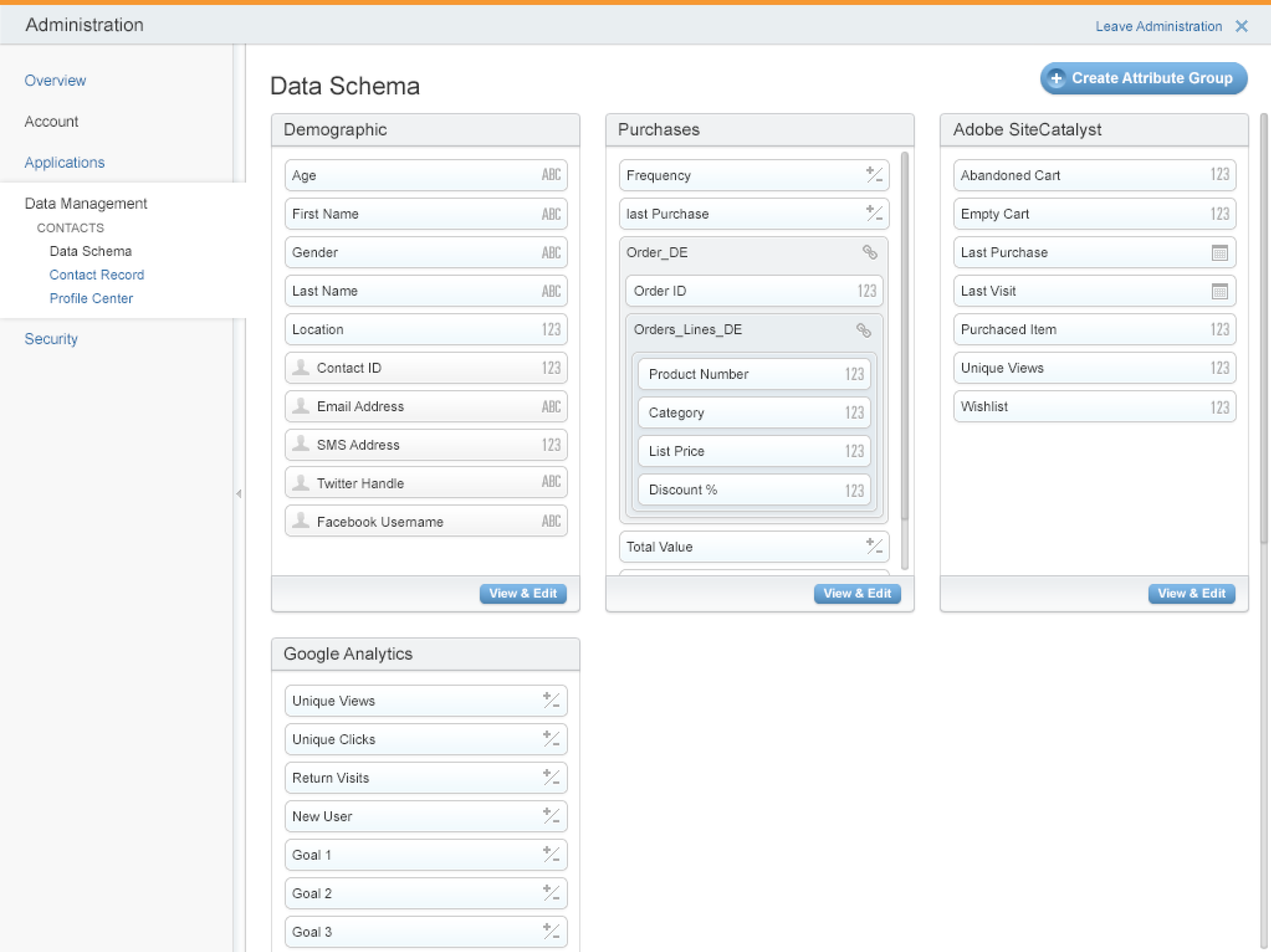Click the person icon beside Contact ID
Screen dimensions: 1271x952
pyautogui.click(x=301, y=368)
